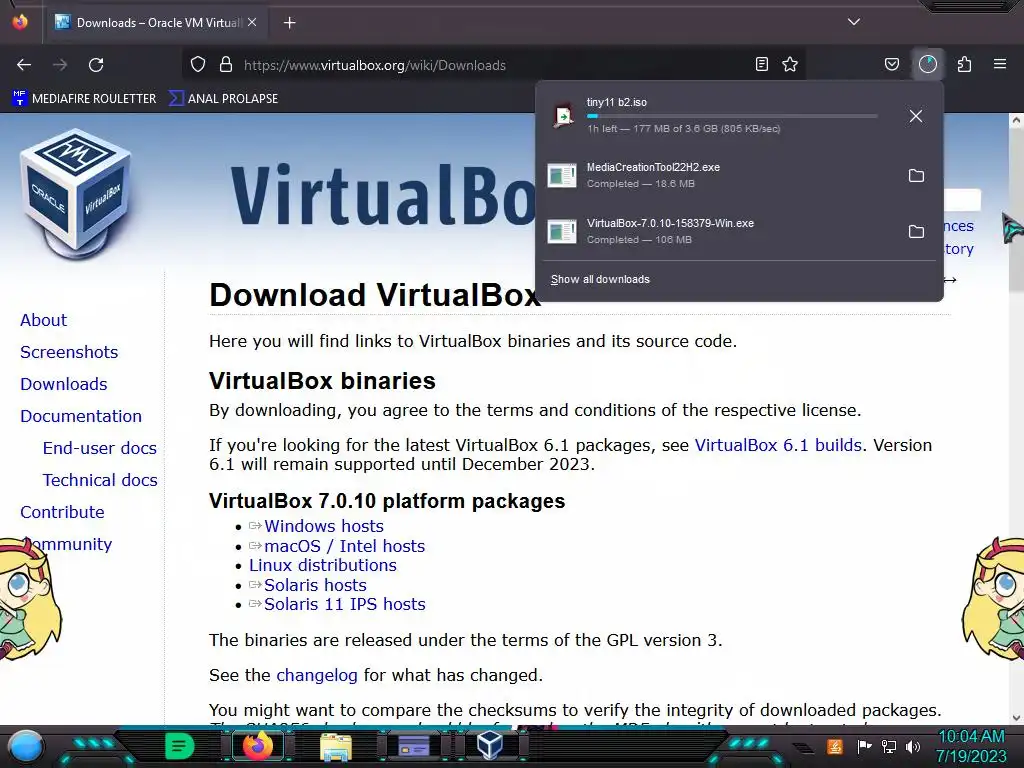Image resolution: width=1024 pixels, height=768 pixels.
Task: Open green notes app in taskbar
Action: point(179,746)
